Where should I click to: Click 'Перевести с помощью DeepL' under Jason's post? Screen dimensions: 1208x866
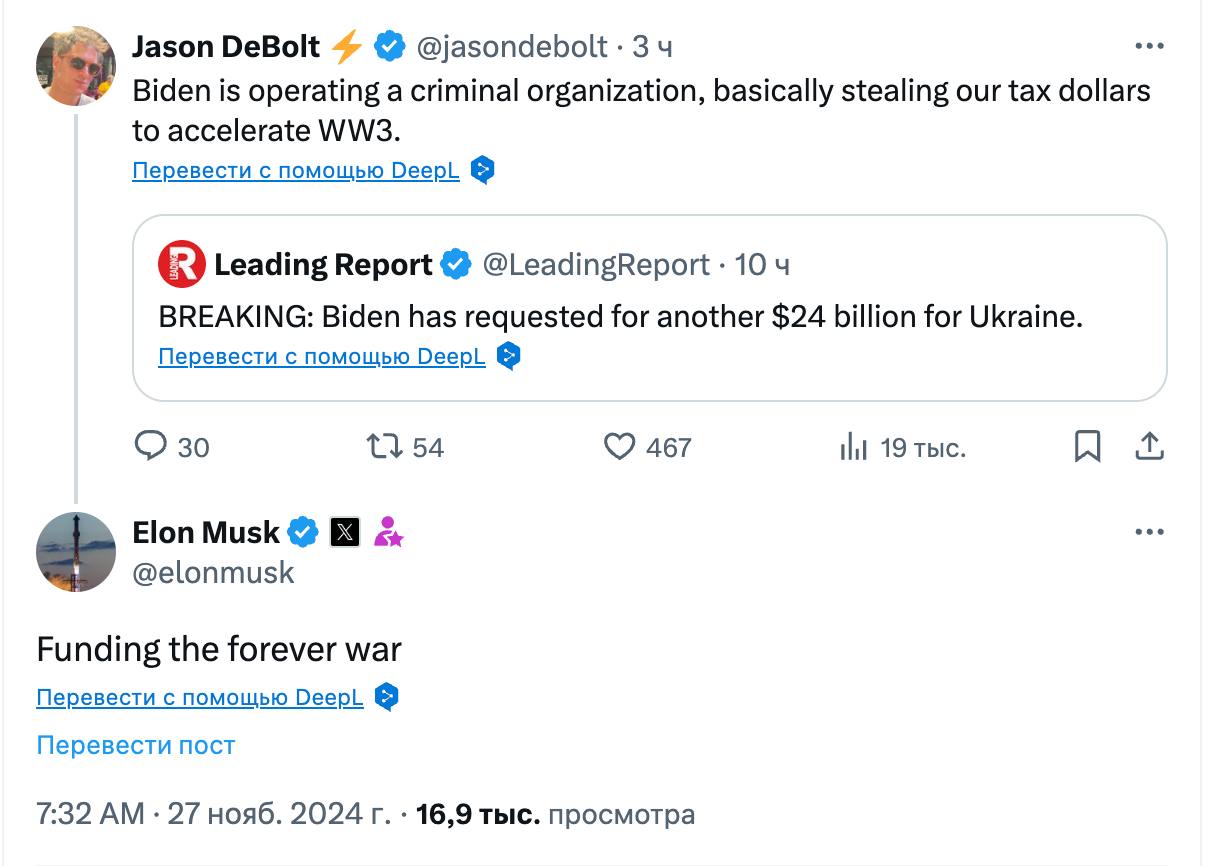click(x=296, y=171)
